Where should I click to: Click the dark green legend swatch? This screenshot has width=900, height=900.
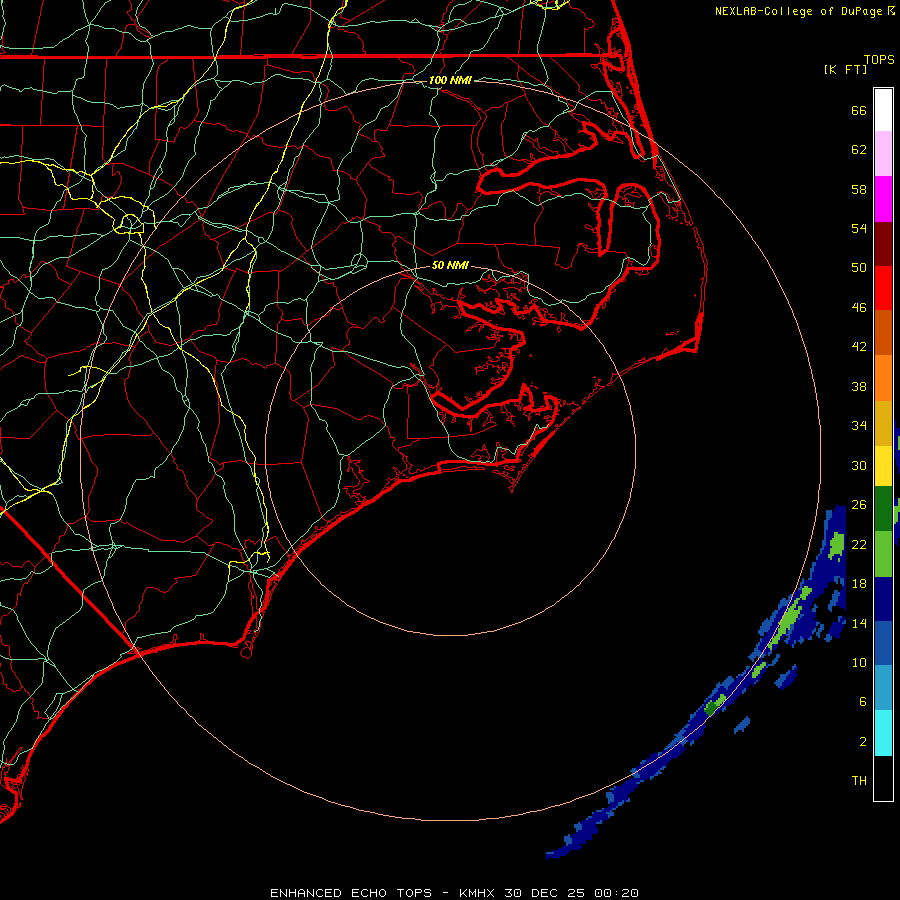click(x=883, y=509)
